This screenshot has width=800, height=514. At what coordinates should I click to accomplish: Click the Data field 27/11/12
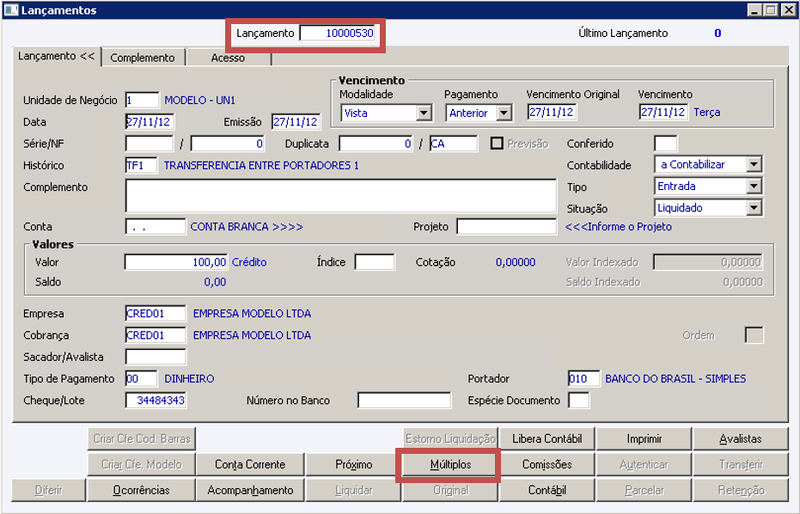click(149, 122)
